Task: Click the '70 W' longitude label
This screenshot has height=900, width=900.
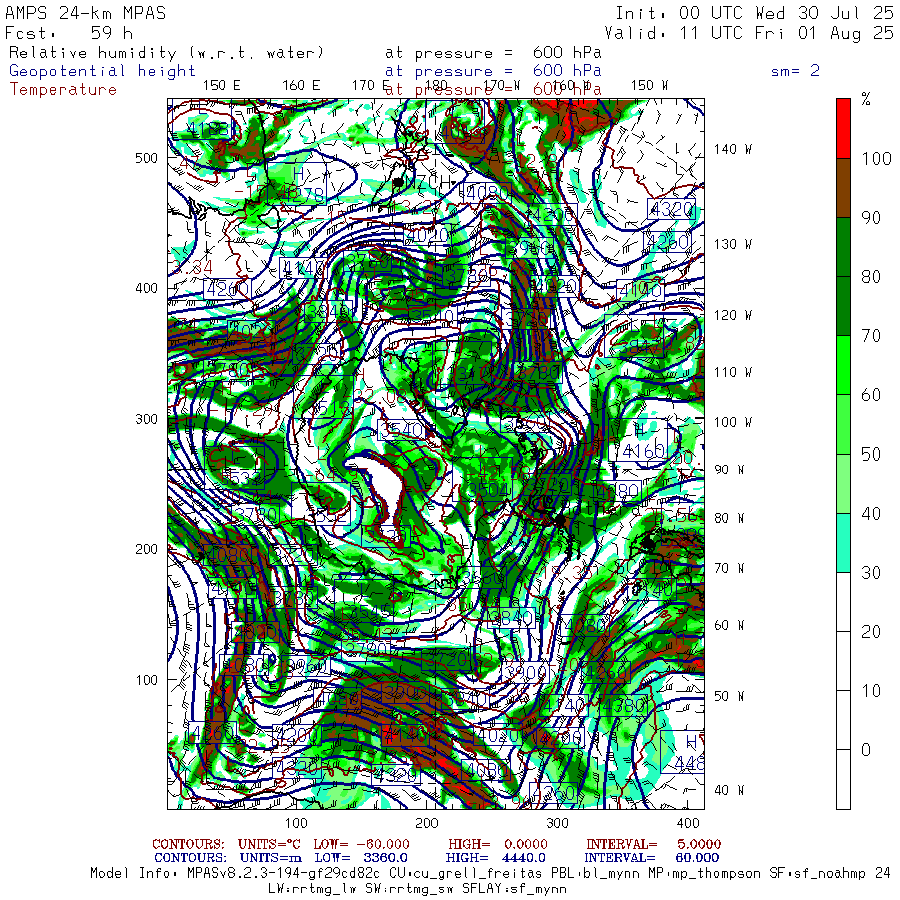Action: (728, 568)
